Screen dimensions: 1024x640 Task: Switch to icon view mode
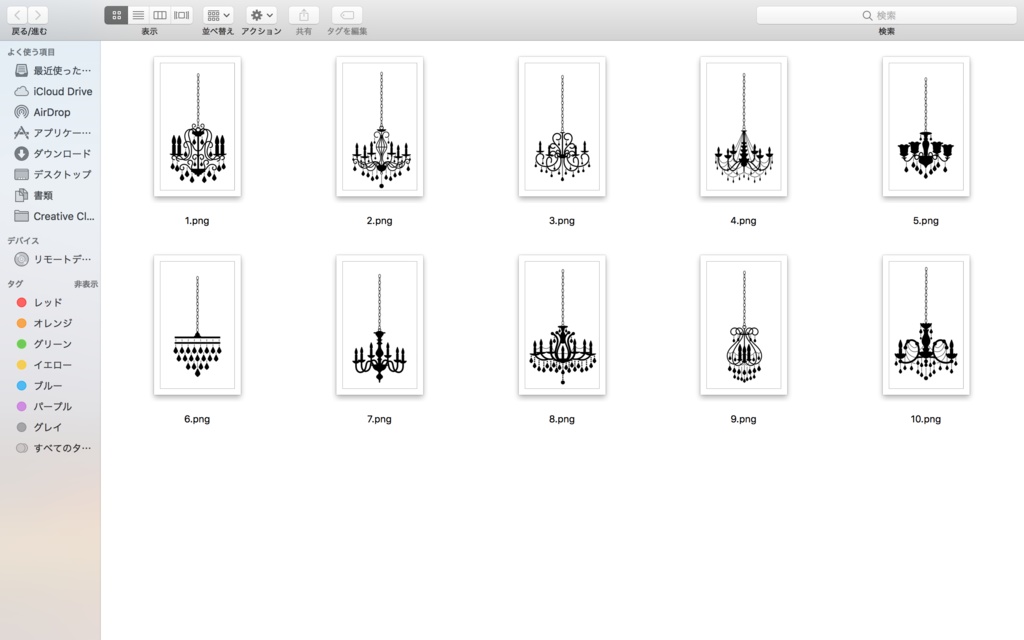click(x=116, y=15)
